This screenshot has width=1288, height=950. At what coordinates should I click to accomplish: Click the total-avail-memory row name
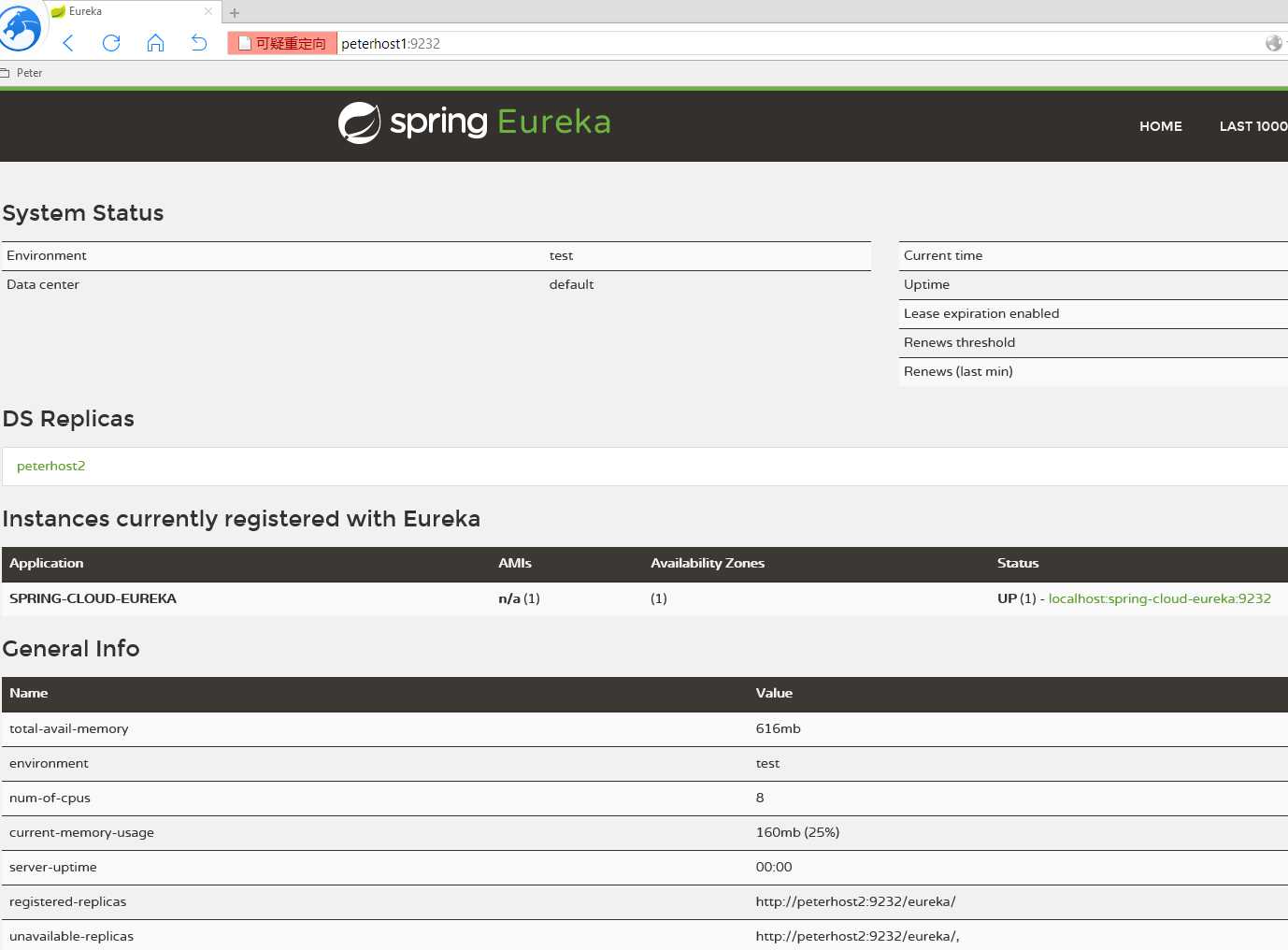[69, 728]
